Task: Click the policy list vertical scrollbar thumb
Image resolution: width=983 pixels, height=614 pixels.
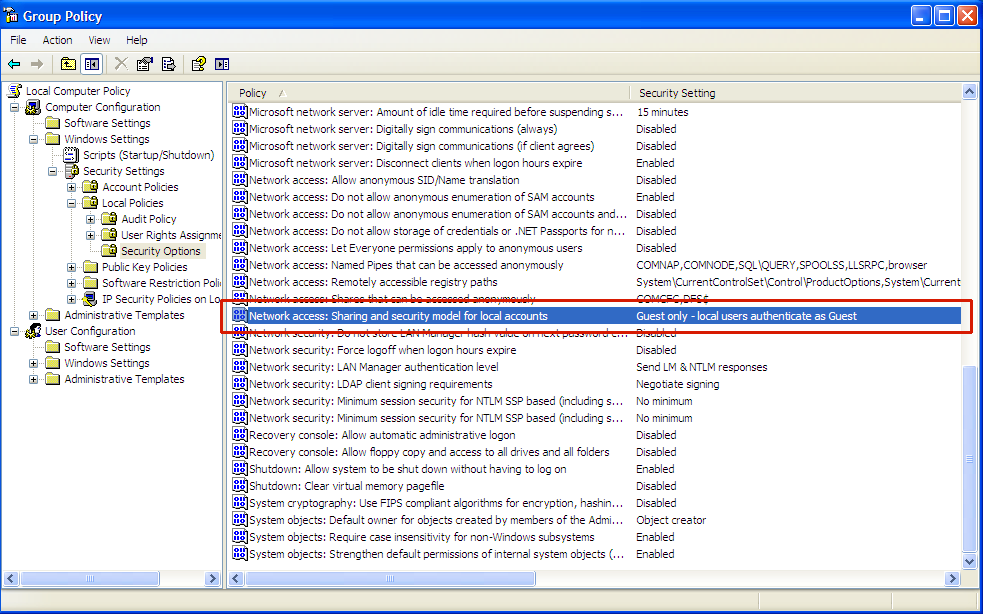Action: click(969, 458)
